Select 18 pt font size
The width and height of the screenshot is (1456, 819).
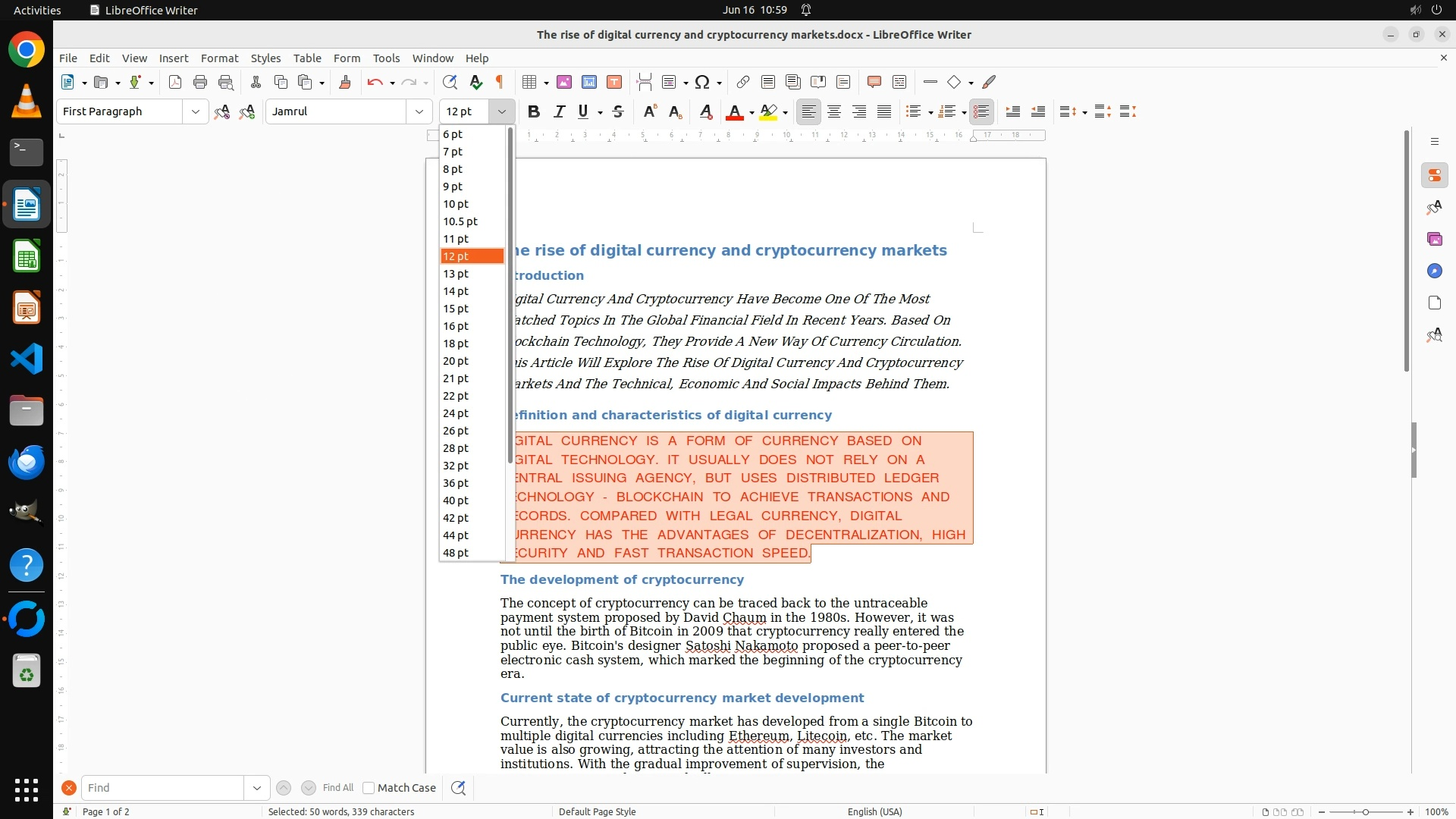(457, 344)
